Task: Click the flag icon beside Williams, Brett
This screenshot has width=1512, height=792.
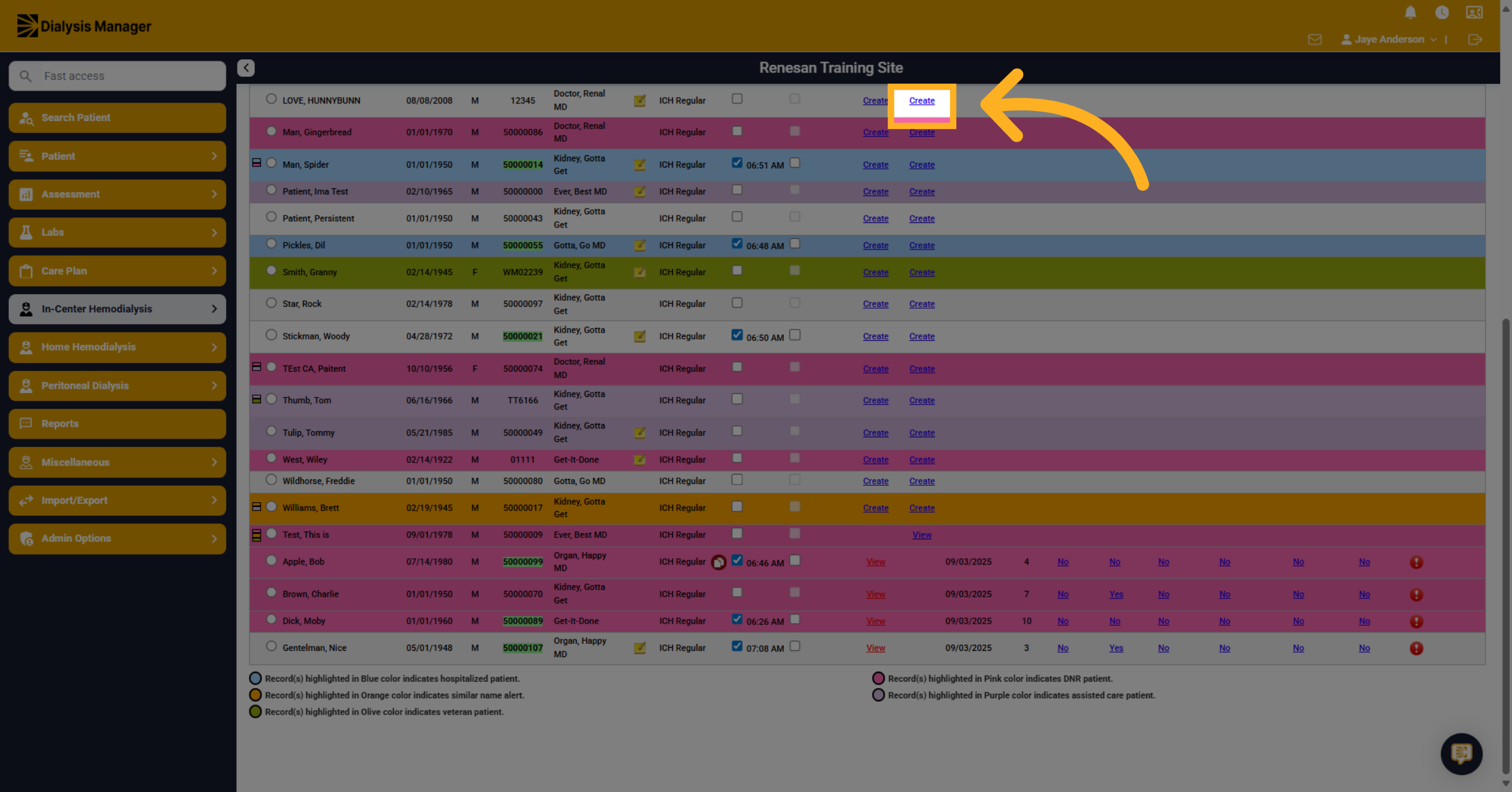Action: pyautogui.click(x=256, y=507)
